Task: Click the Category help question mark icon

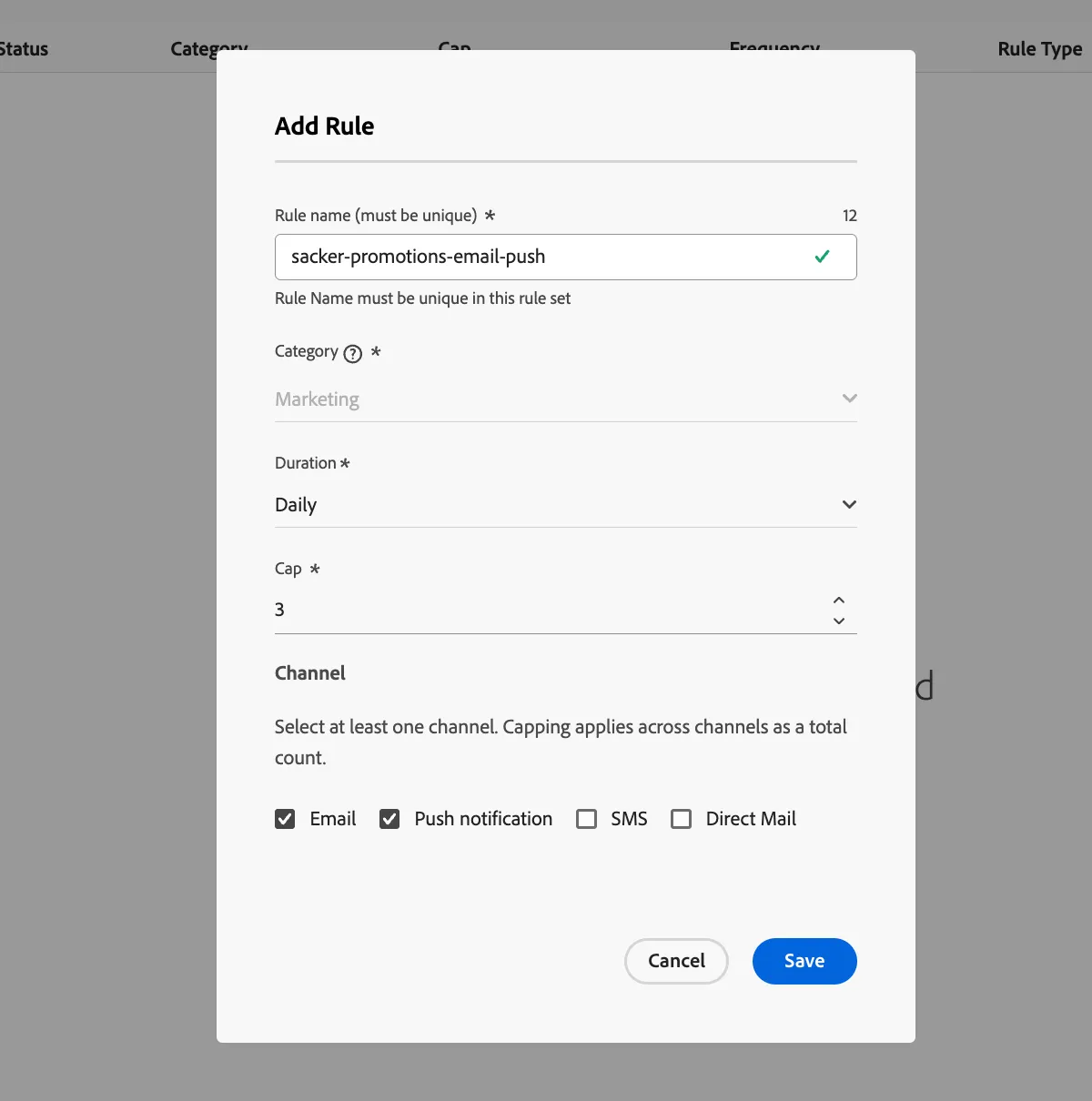Action: [x=353, y=354]
